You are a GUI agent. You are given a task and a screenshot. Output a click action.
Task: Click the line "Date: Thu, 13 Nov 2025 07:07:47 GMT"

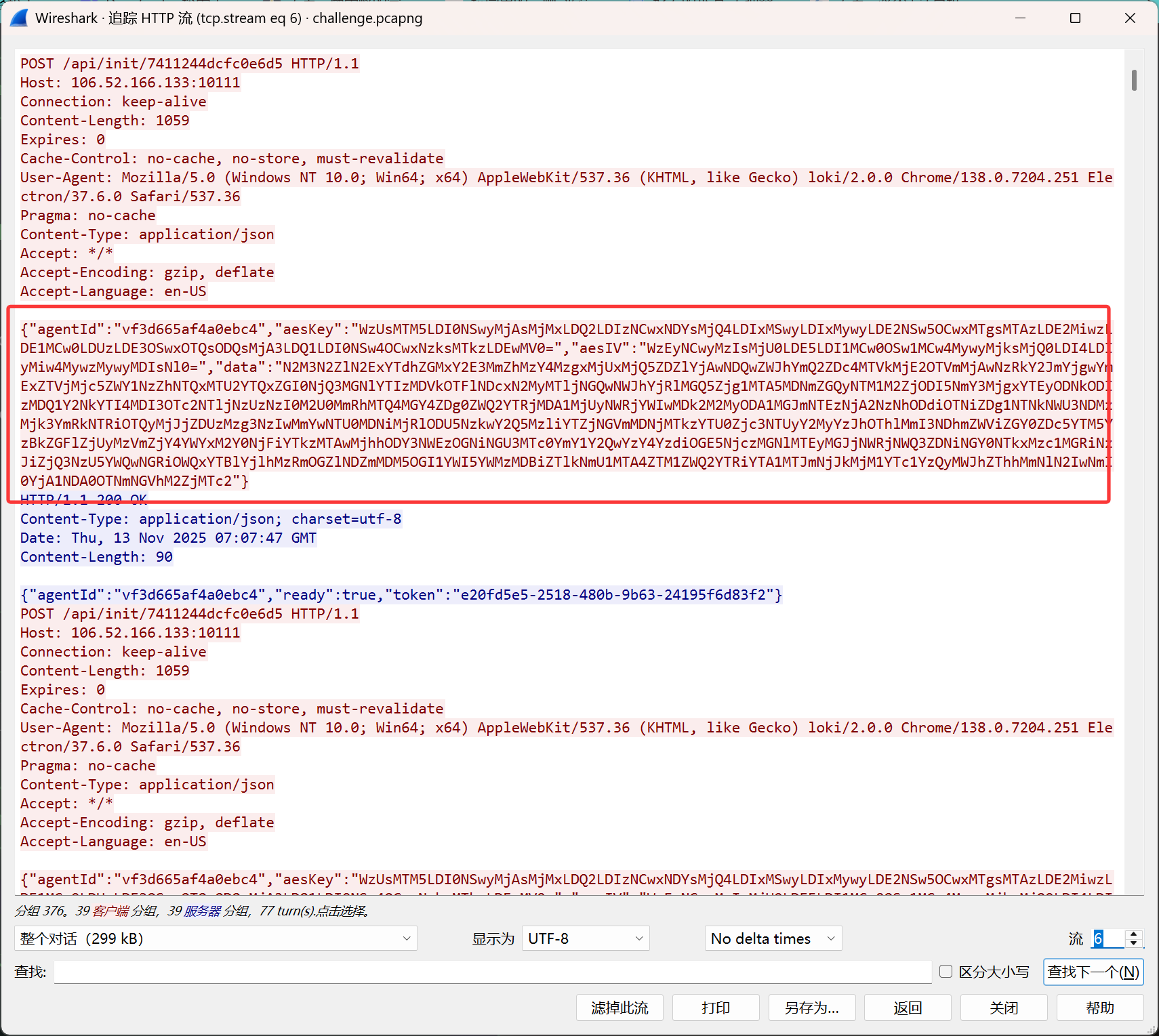[168, 538]
